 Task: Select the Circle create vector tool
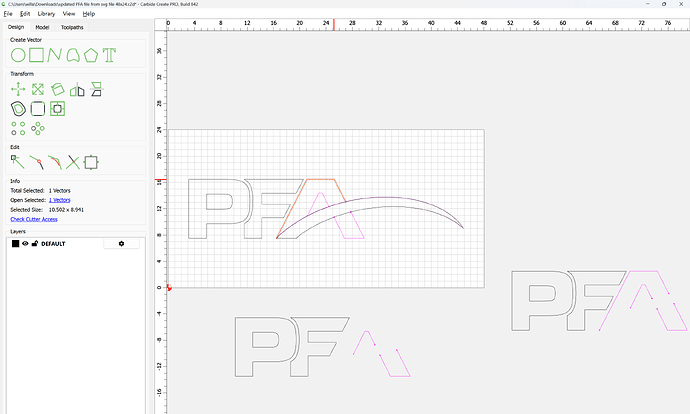[17, 54]
